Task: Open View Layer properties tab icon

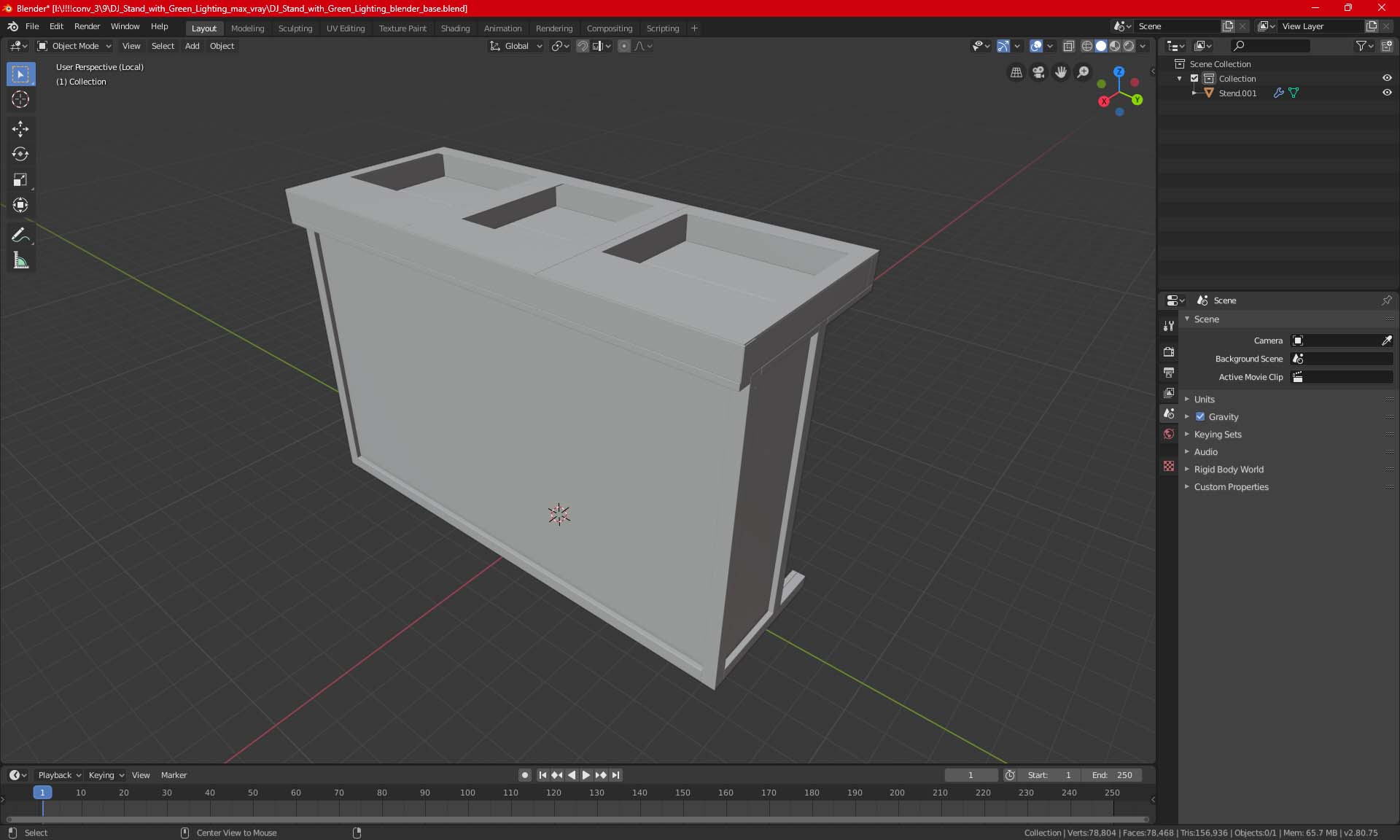Action: pyautogui.click(x=1169, y=392)
